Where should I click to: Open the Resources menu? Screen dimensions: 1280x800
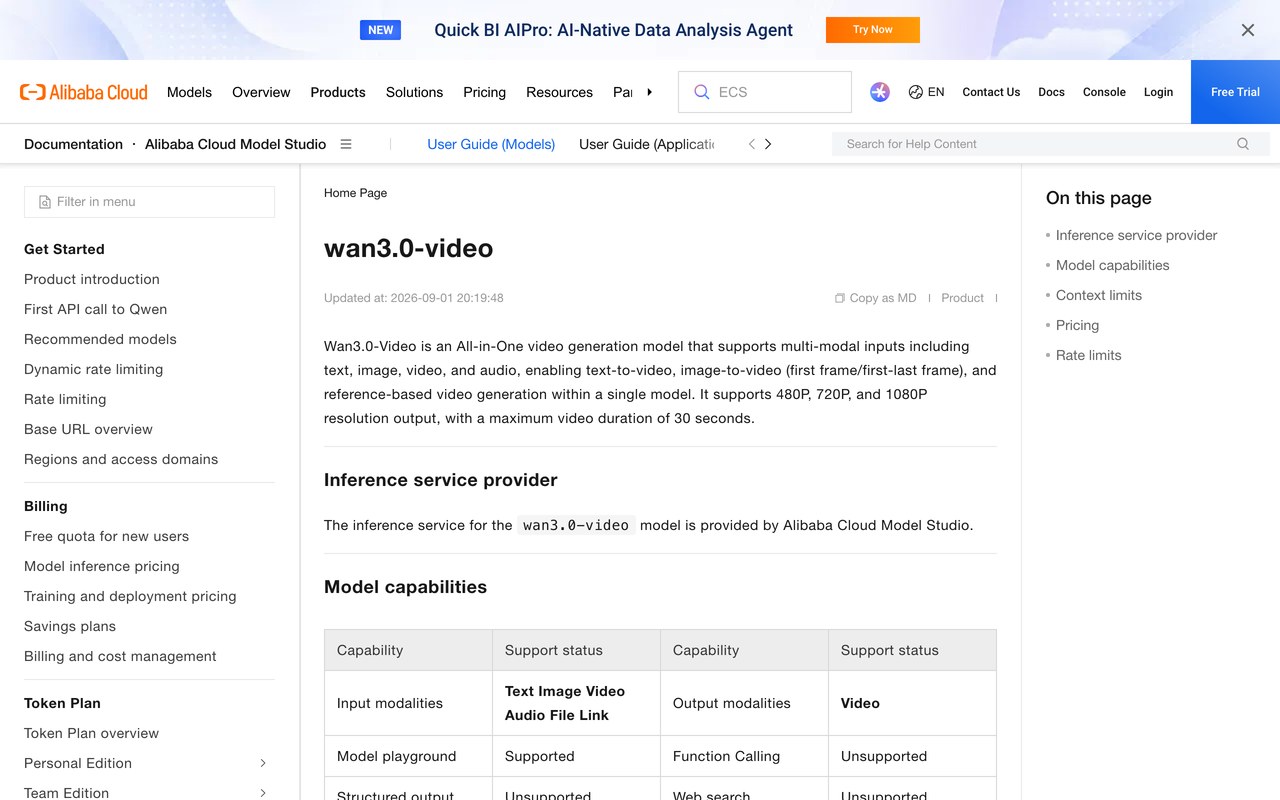[559, 92]
